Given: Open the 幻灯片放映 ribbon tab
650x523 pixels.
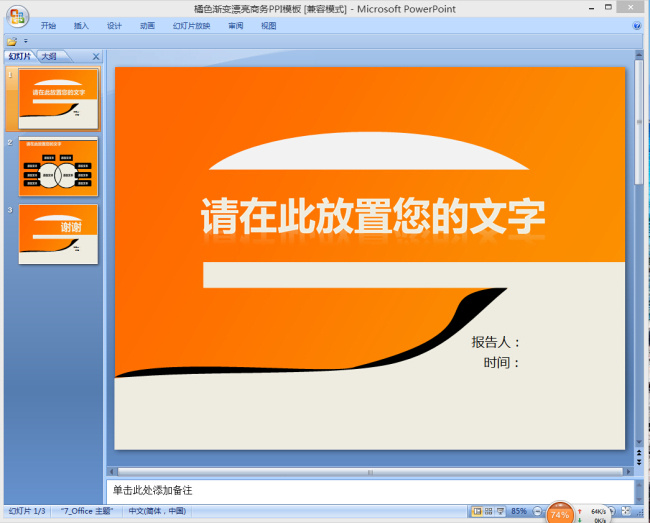Looking at the screenshot, I should 192,26.
